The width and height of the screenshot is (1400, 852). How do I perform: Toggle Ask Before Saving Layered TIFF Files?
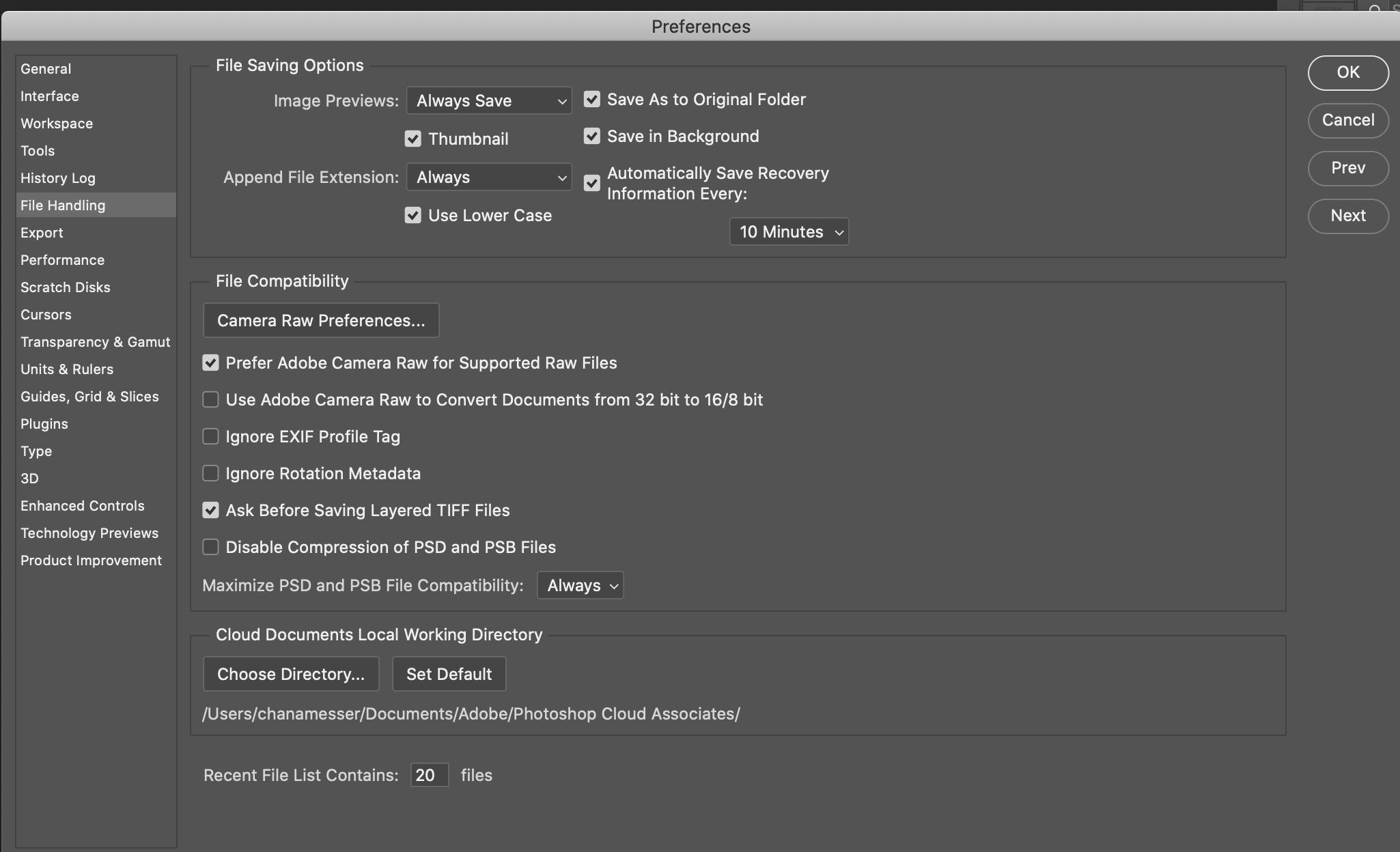coord(210,510)
